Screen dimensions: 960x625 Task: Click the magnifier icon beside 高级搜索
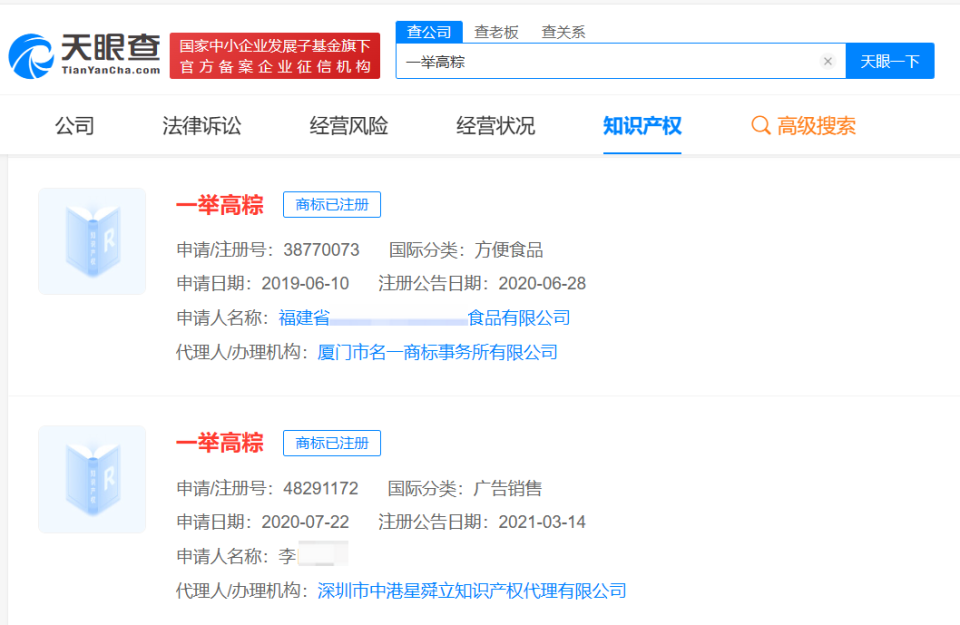[x=760, y=125]
